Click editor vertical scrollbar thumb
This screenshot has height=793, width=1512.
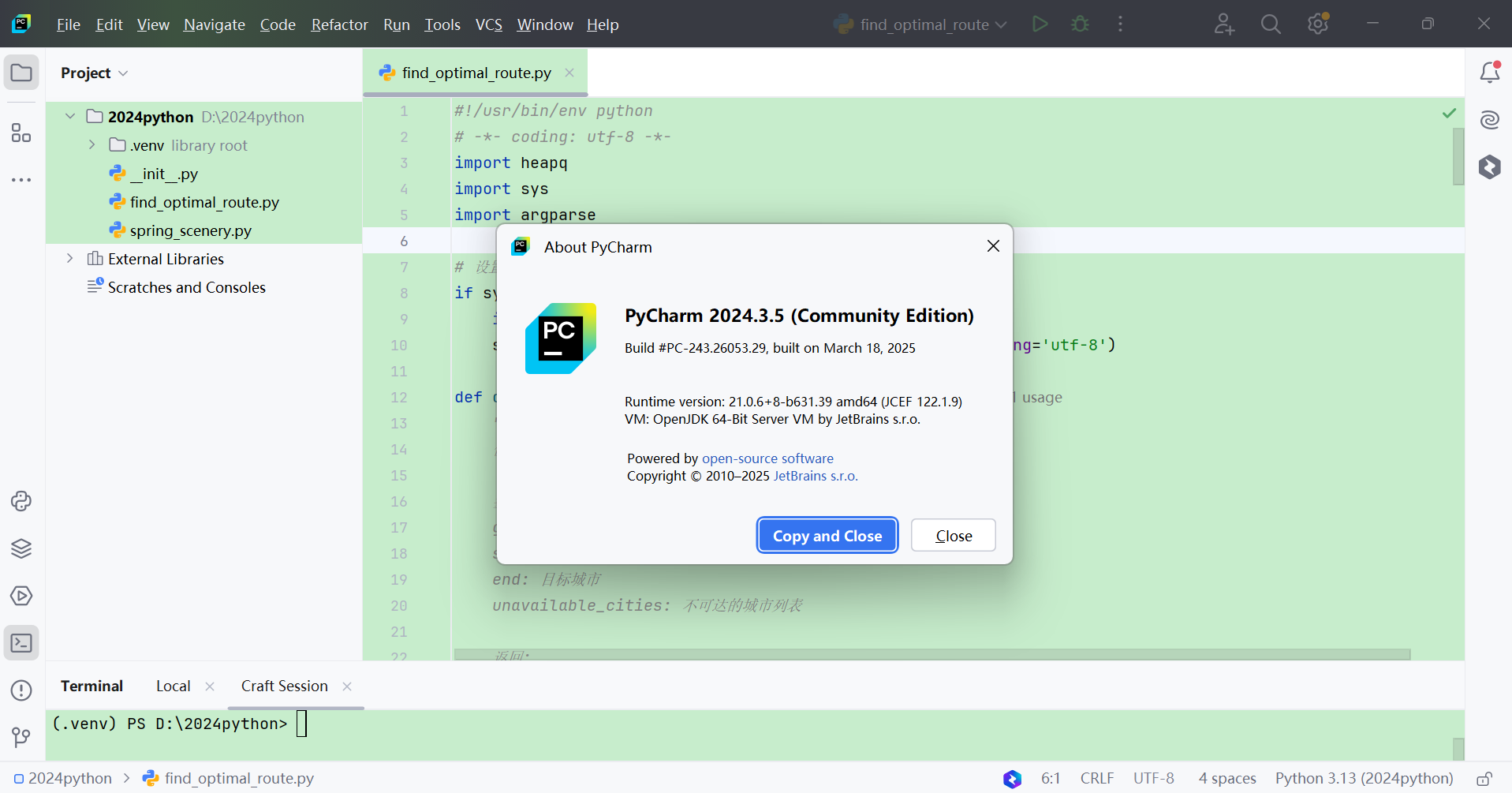pos(1458,156)
